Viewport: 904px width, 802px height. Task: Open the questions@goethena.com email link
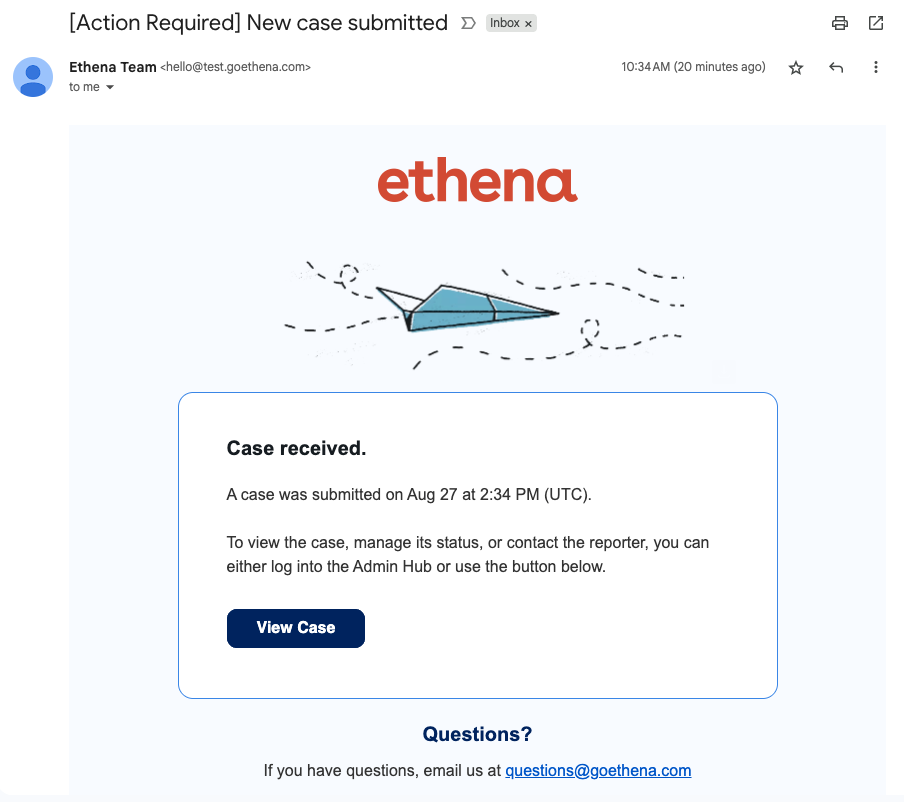coord(598,770)
